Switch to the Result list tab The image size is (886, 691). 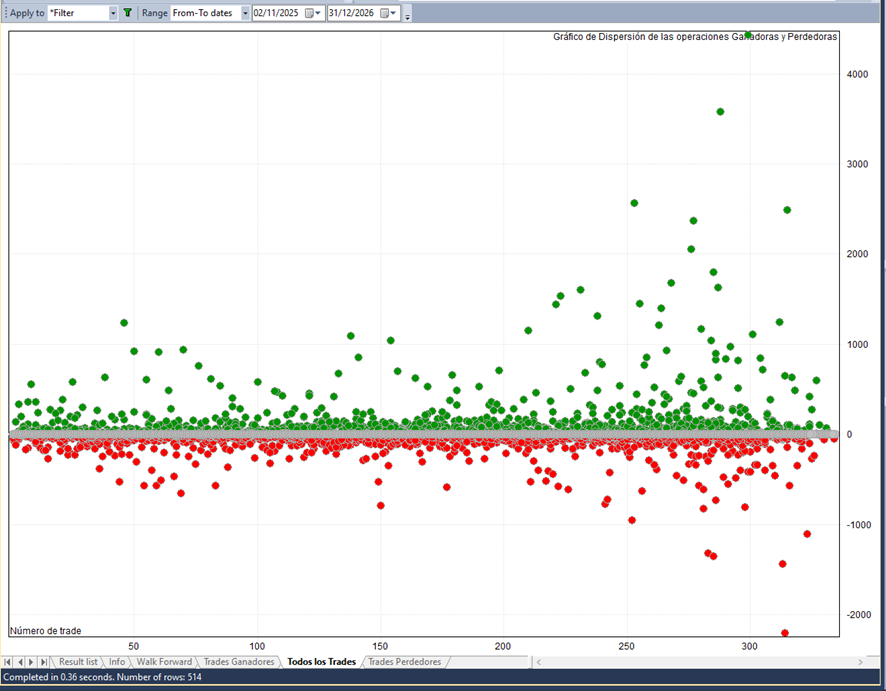[78, 662]
